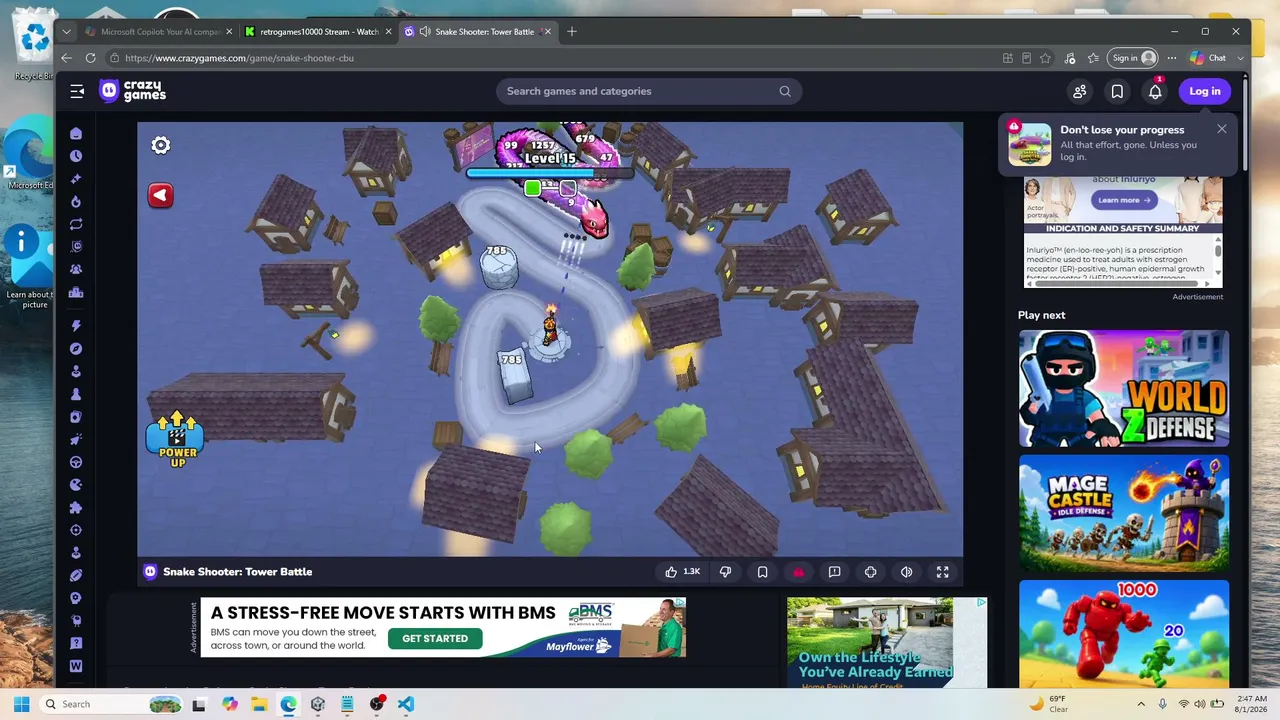Click the red back arrow in the game
Screen dimensions: 1280x720
160,195
